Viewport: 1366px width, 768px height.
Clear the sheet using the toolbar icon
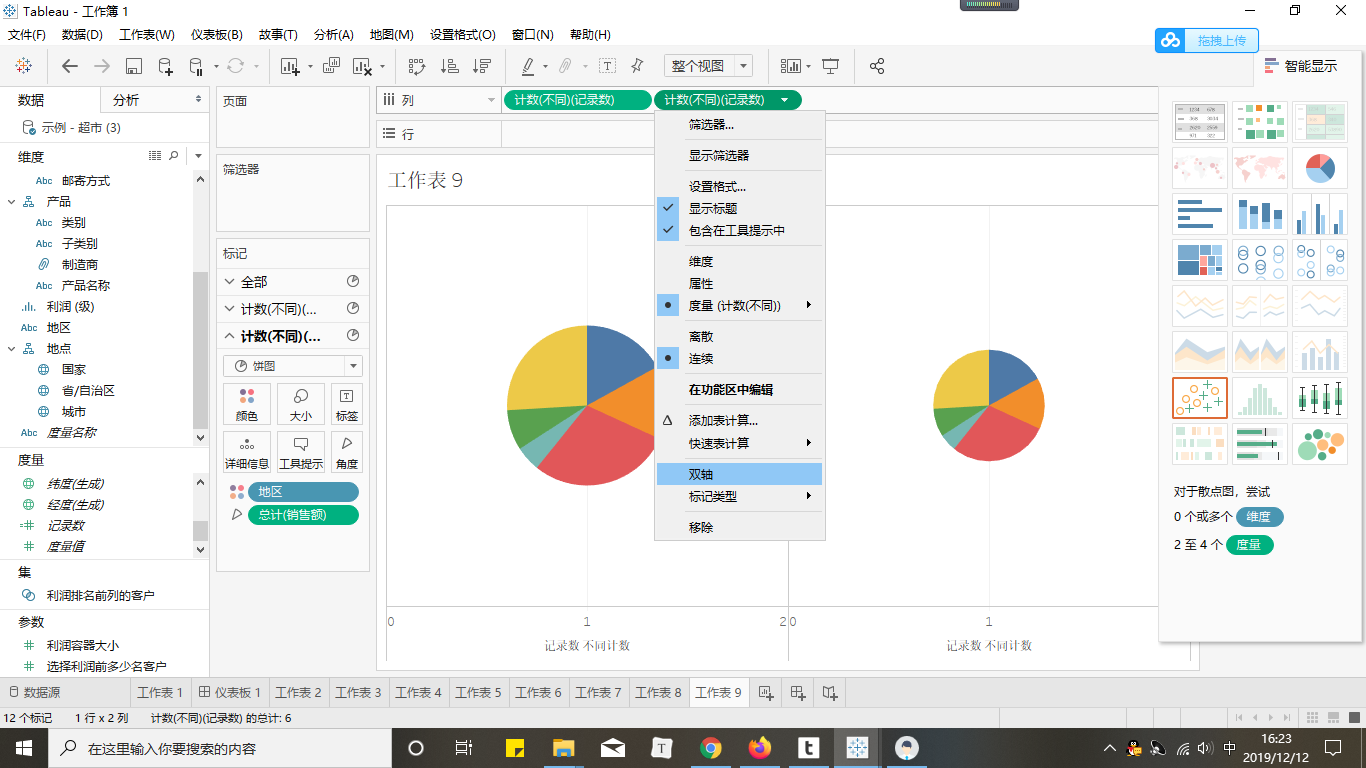(x=362, y=66)
